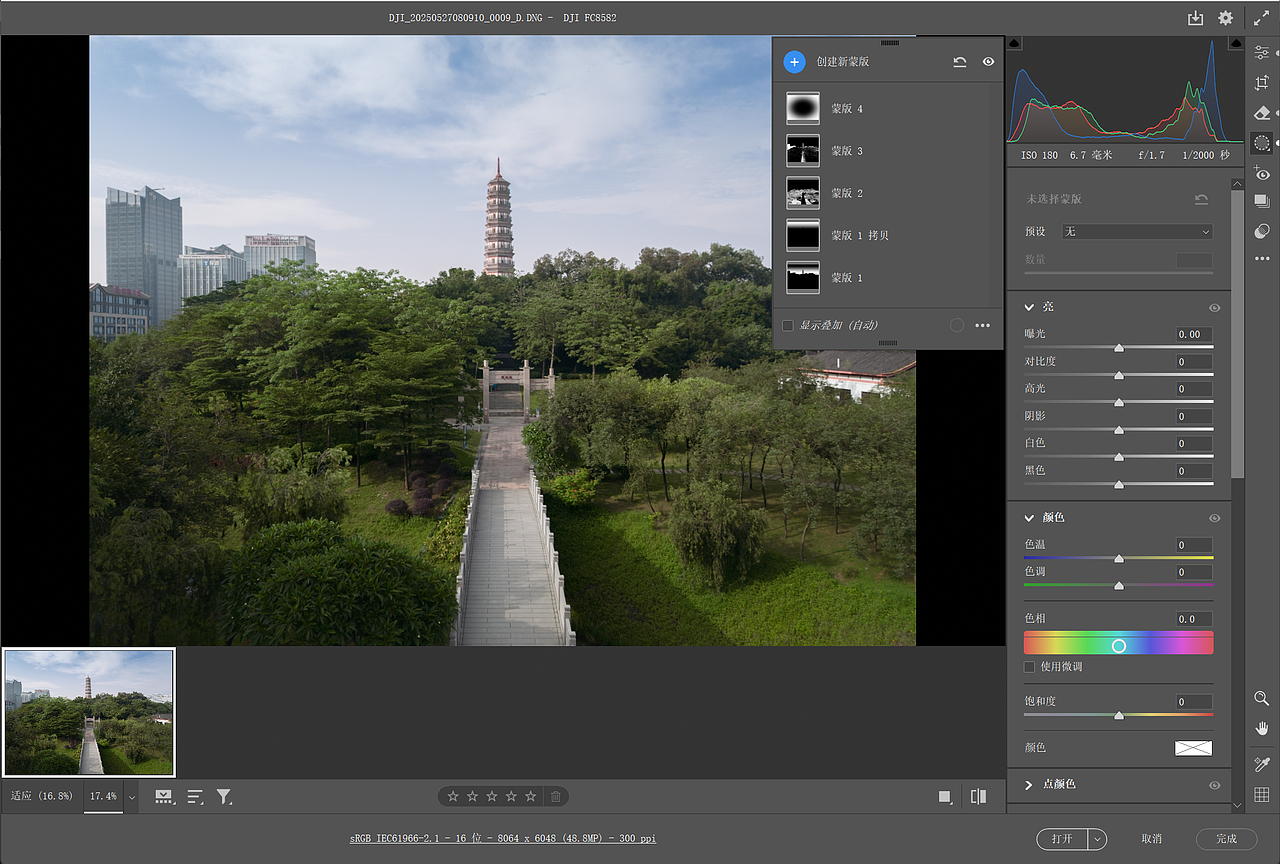
Task: Enable the 显示叠加 (自动) checkbox
Action: 788,326
